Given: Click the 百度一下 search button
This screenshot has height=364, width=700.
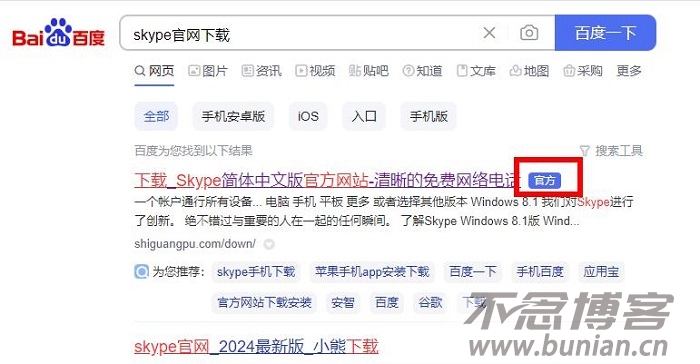Looking at the screenshot, I should [x=605, y=33].
